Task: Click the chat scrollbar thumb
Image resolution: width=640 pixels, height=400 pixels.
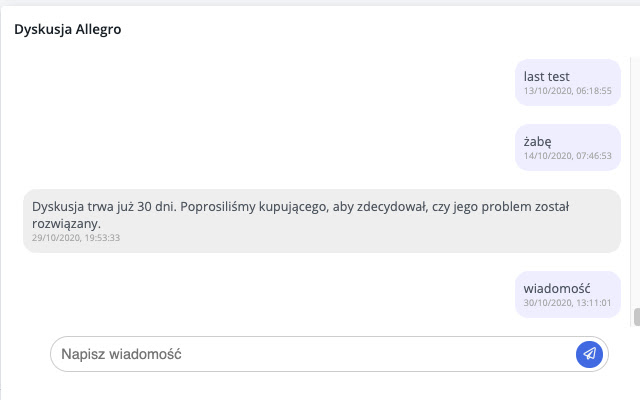Action: pos(636,317)
